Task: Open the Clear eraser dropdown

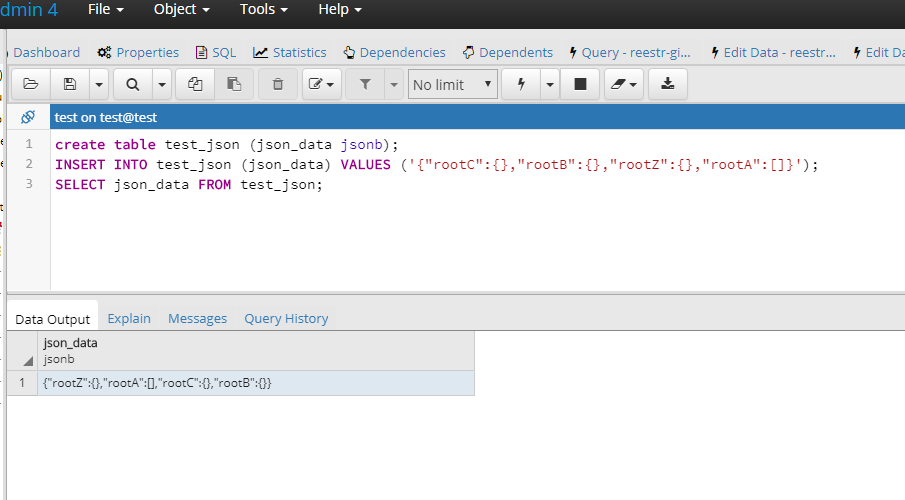Action: [624, 84]
